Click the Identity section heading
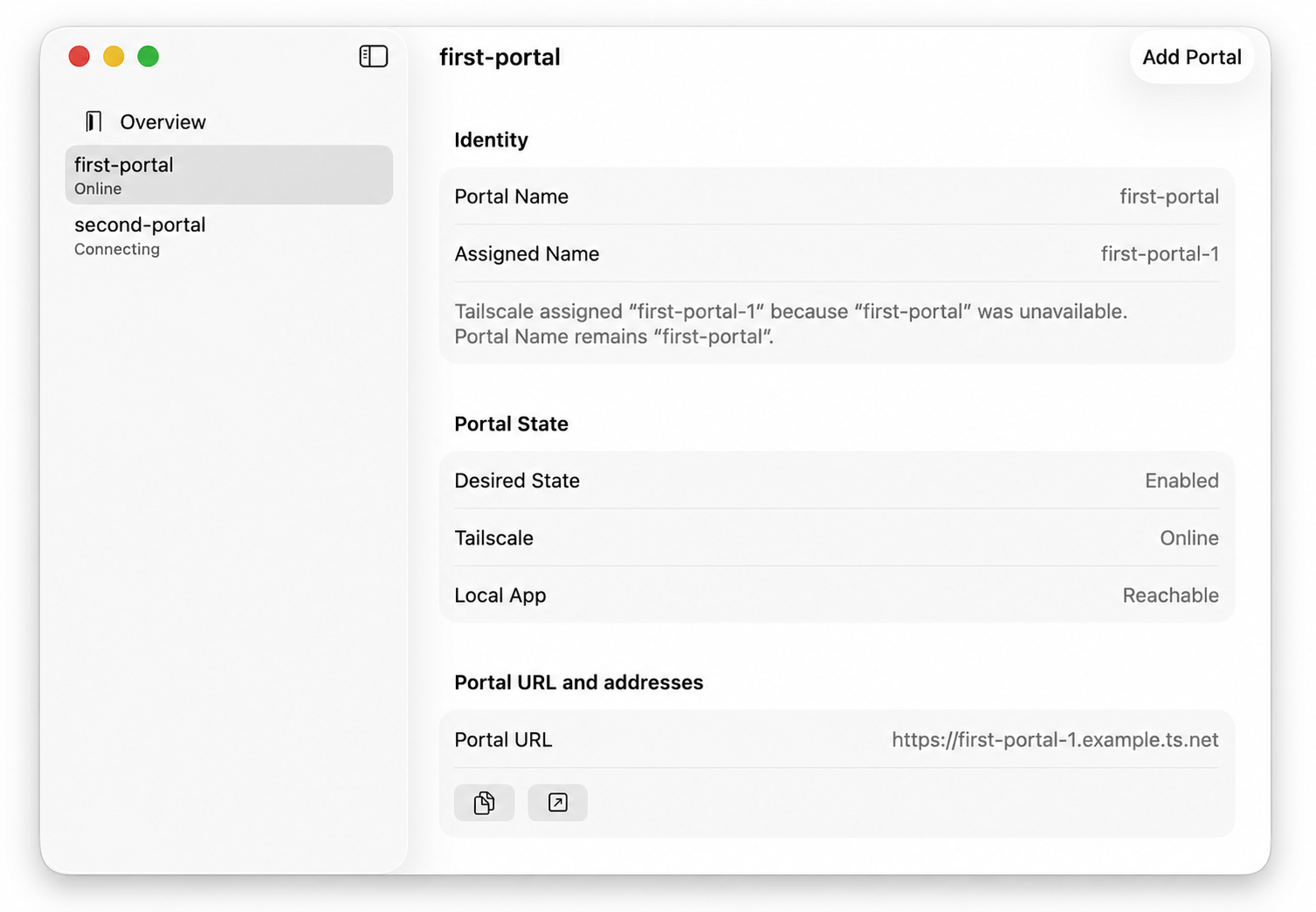Screen dimensions: 1316x912 click(491, 140)
